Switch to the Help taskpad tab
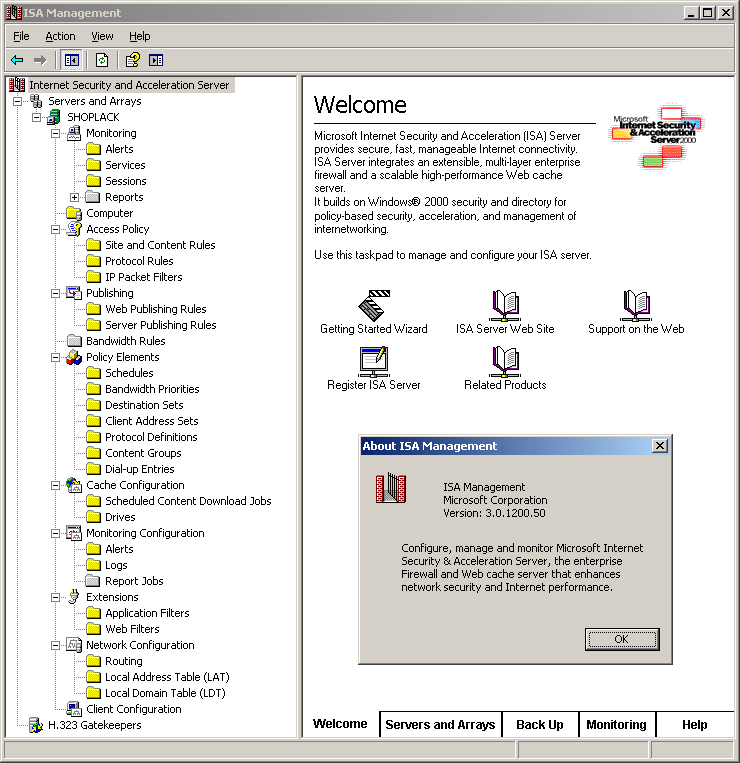This screenshot has width=740, height=763. click(x=695, y=725)
